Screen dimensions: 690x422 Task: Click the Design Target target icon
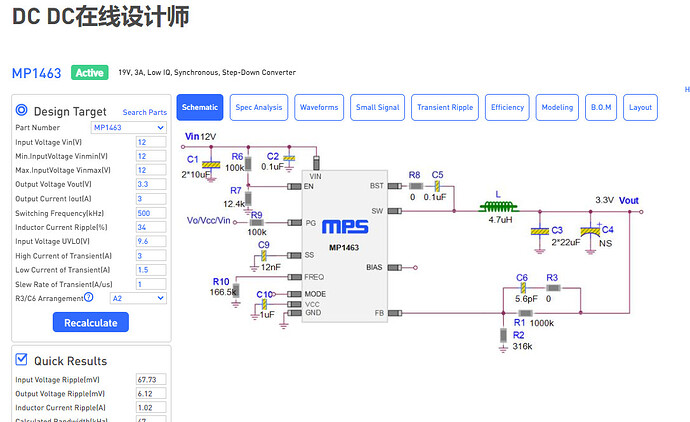point(22,110)
